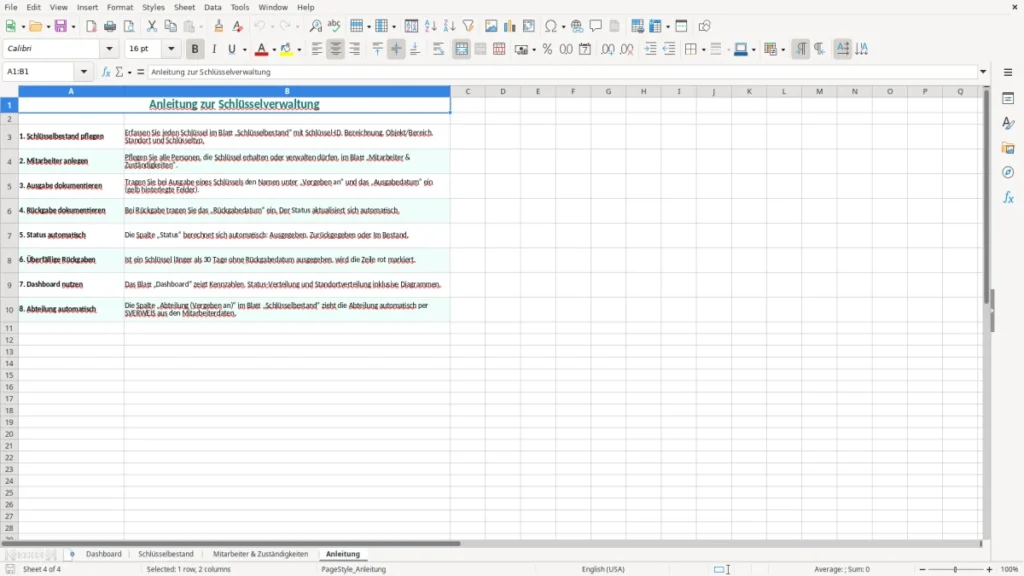Viewport: 1024px width, 576px height.
Task: Toggle Italic formatting
Action: 214,49
